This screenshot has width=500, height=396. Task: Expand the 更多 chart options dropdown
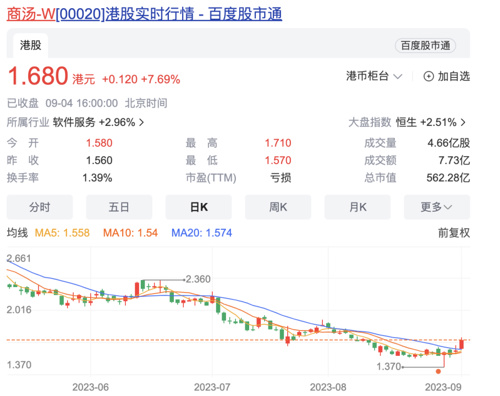tap(437, 207)
